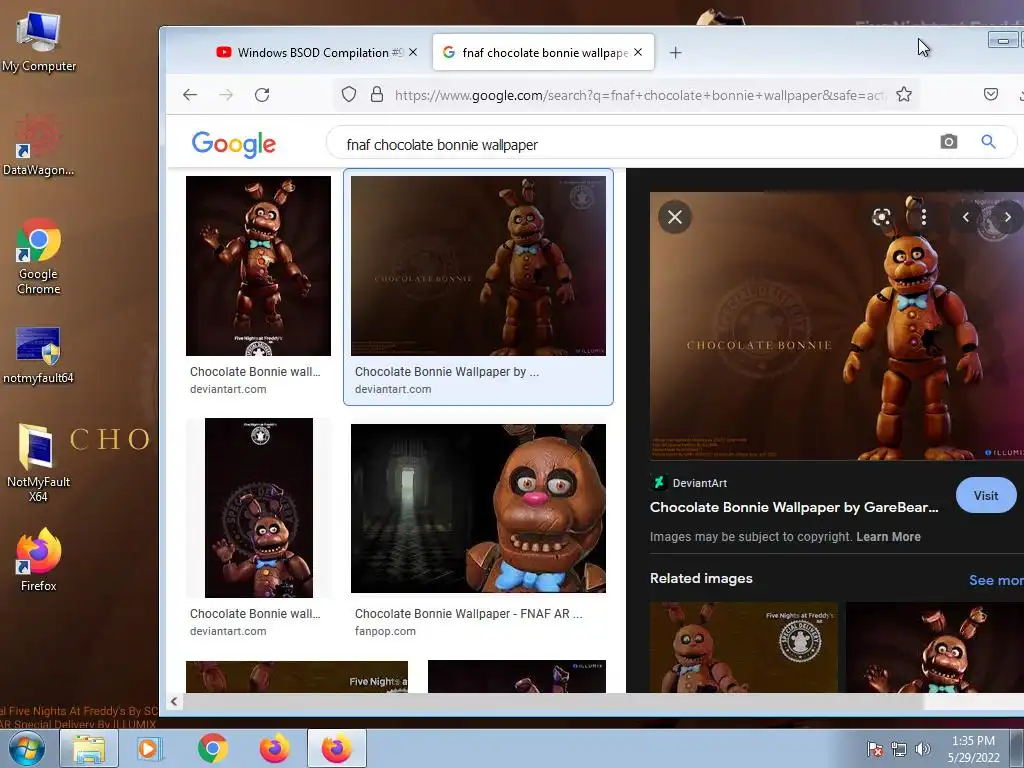The width and height of the screenshot is (1024, 768).
Task: Select the Firefox desktop shortcut
Action: pyautogui.click(x=39, y=560)
